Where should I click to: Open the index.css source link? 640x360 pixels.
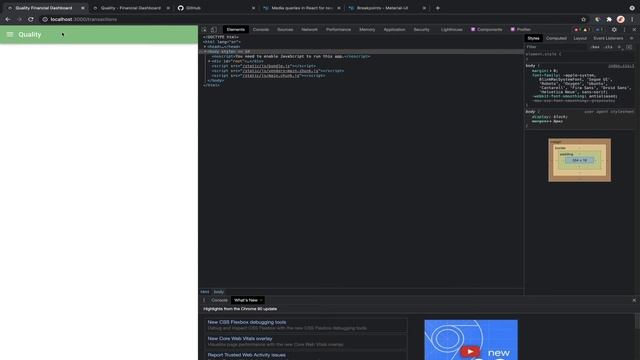tap(621, 66)
